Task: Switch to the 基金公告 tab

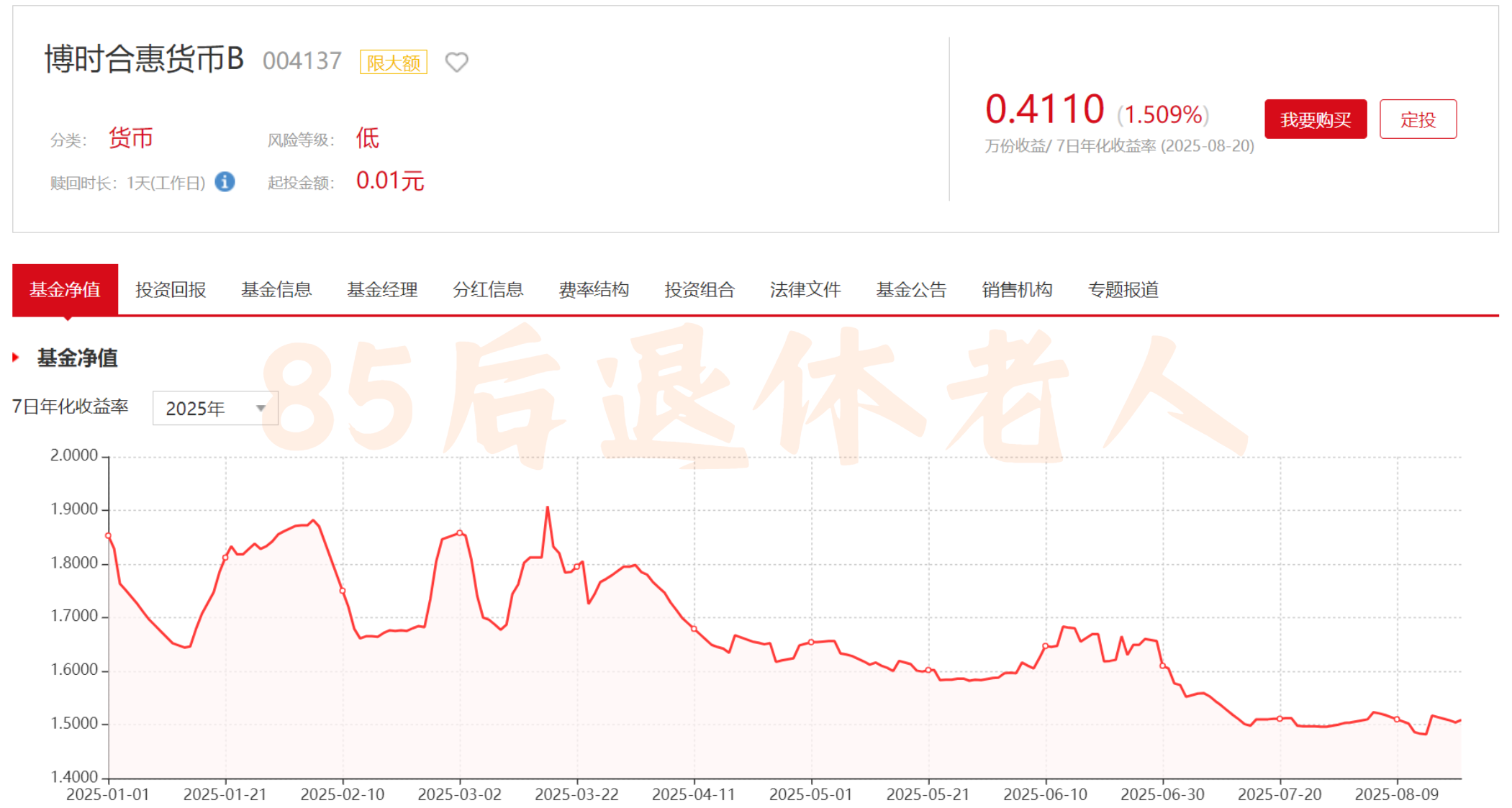Action: pos(911,290)
